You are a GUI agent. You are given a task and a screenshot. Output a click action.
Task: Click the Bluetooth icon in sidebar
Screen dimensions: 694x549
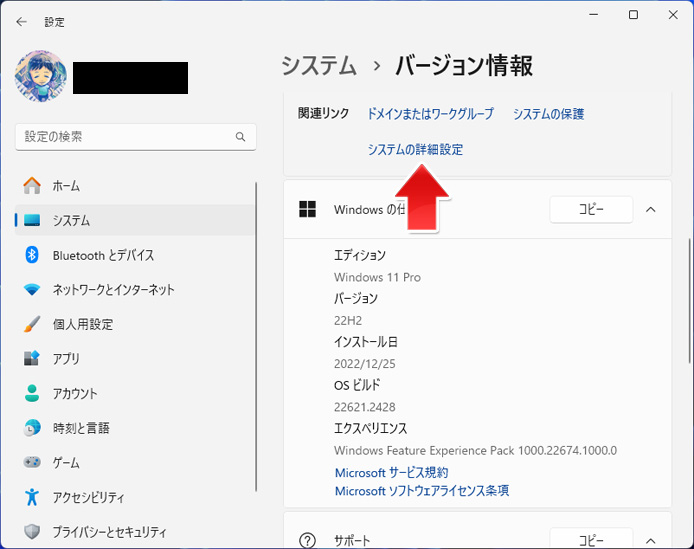click(x=32, y=255)
